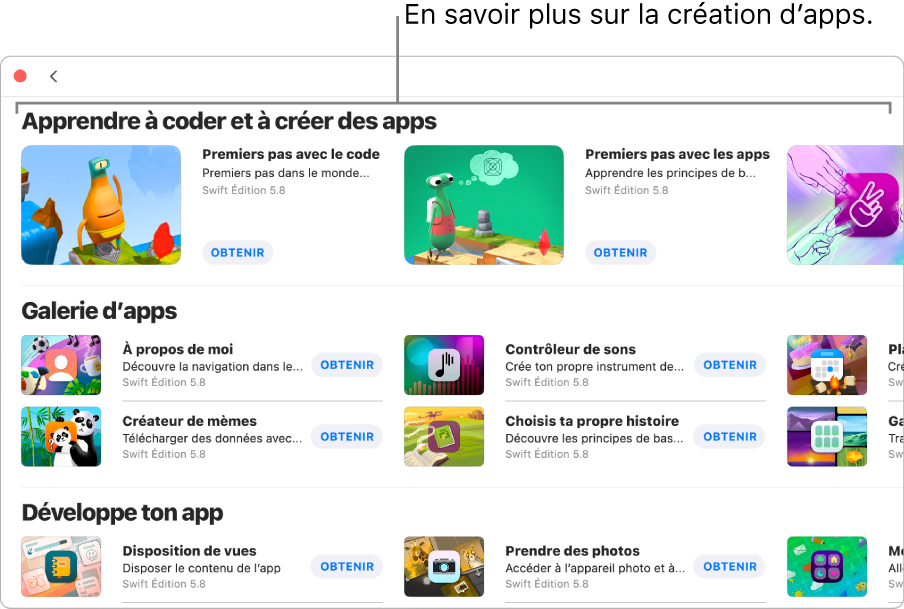
Task: Open the Choisis ta propre histoire icon
Action: click(444, 437)
